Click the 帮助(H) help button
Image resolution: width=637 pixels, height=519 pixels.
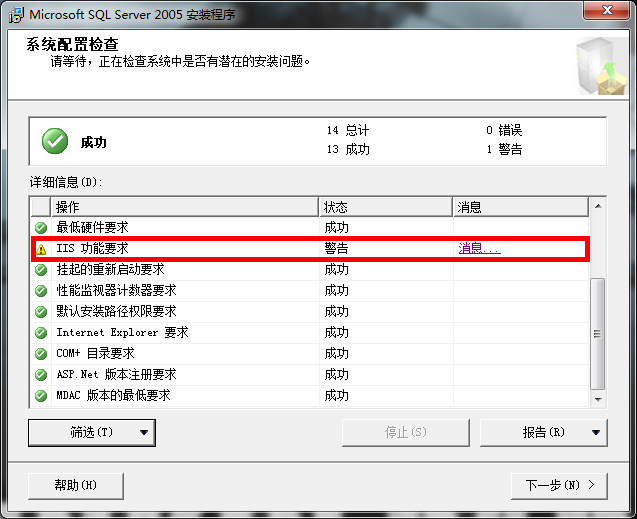(x=76, y=486)
